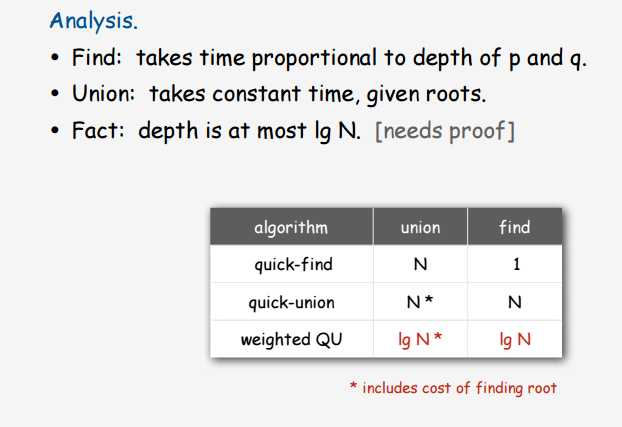Click the red 'lg N' find cell
Image resolution: width=622 pixels, height=427 pixels.
coord(515,340)
